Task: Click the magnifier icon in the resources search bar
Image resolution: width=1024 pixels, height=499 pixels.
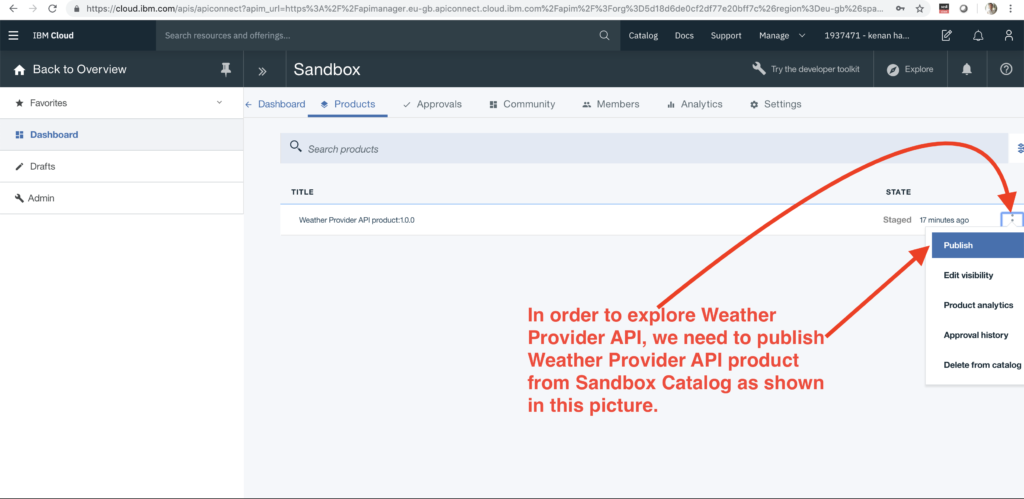Action: click(604, 35)
